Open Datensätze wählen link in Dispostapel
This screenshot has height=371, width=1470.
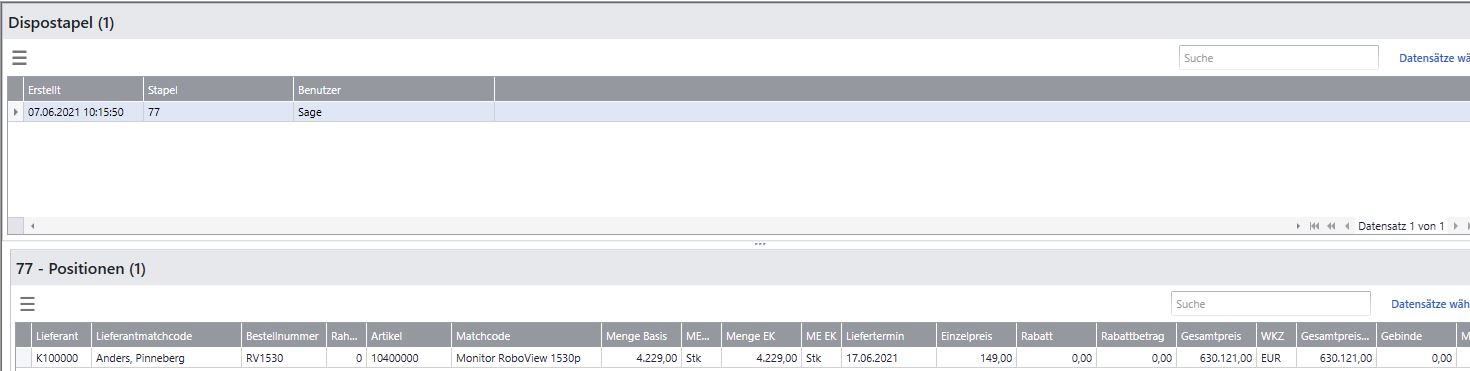[x=1434, y=58]
